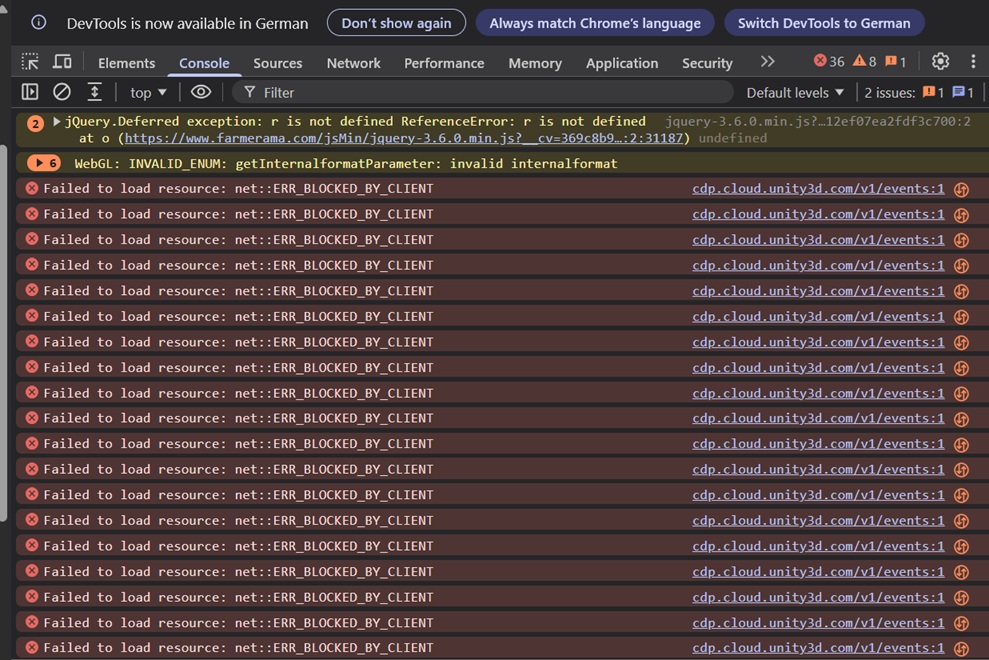
Task: Open the farmerama.com jQuery stack trace link
Action: (404, 138)
